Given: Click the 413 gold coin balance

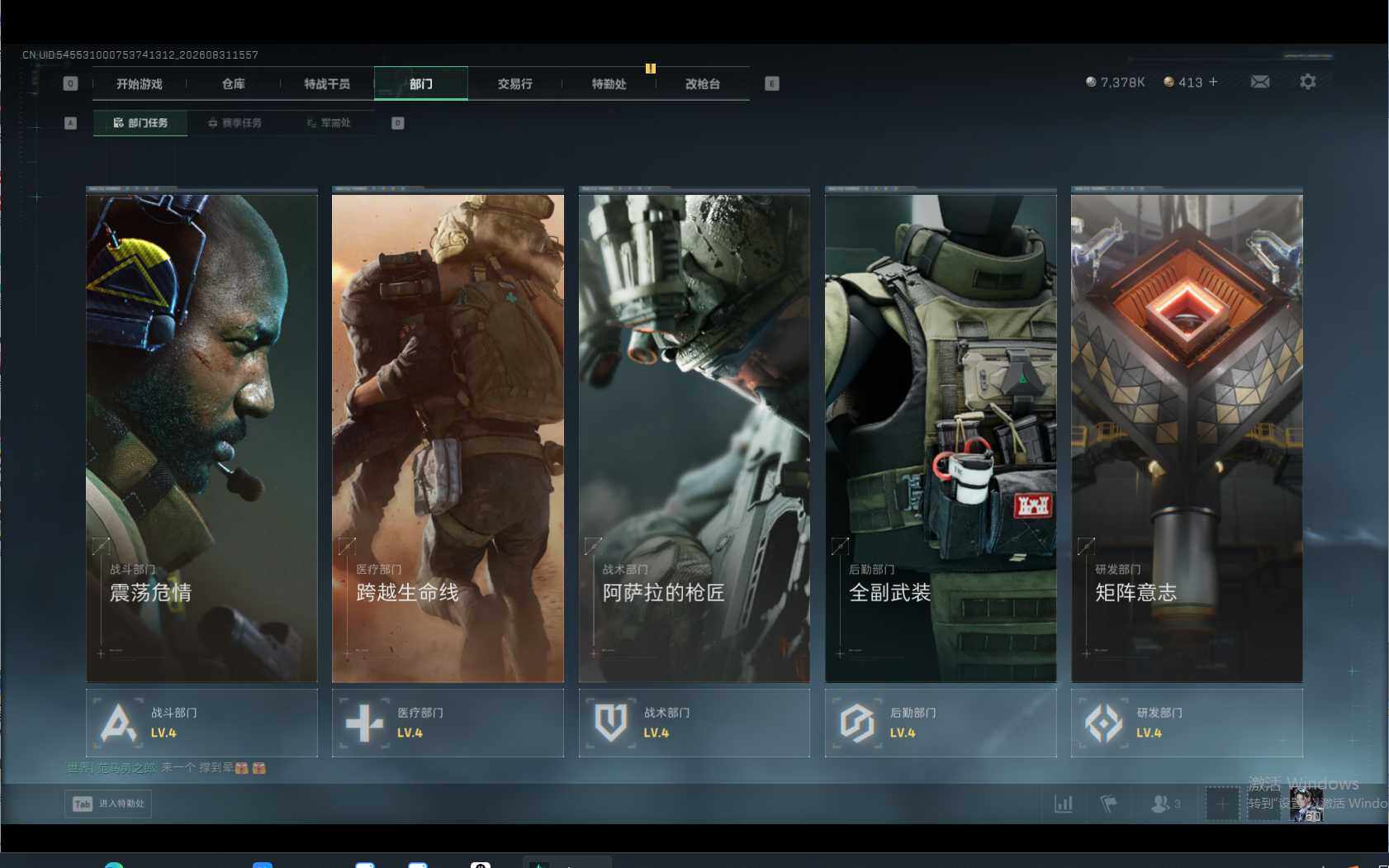Looking at the screenshot, I should (x=1183, y=83).
